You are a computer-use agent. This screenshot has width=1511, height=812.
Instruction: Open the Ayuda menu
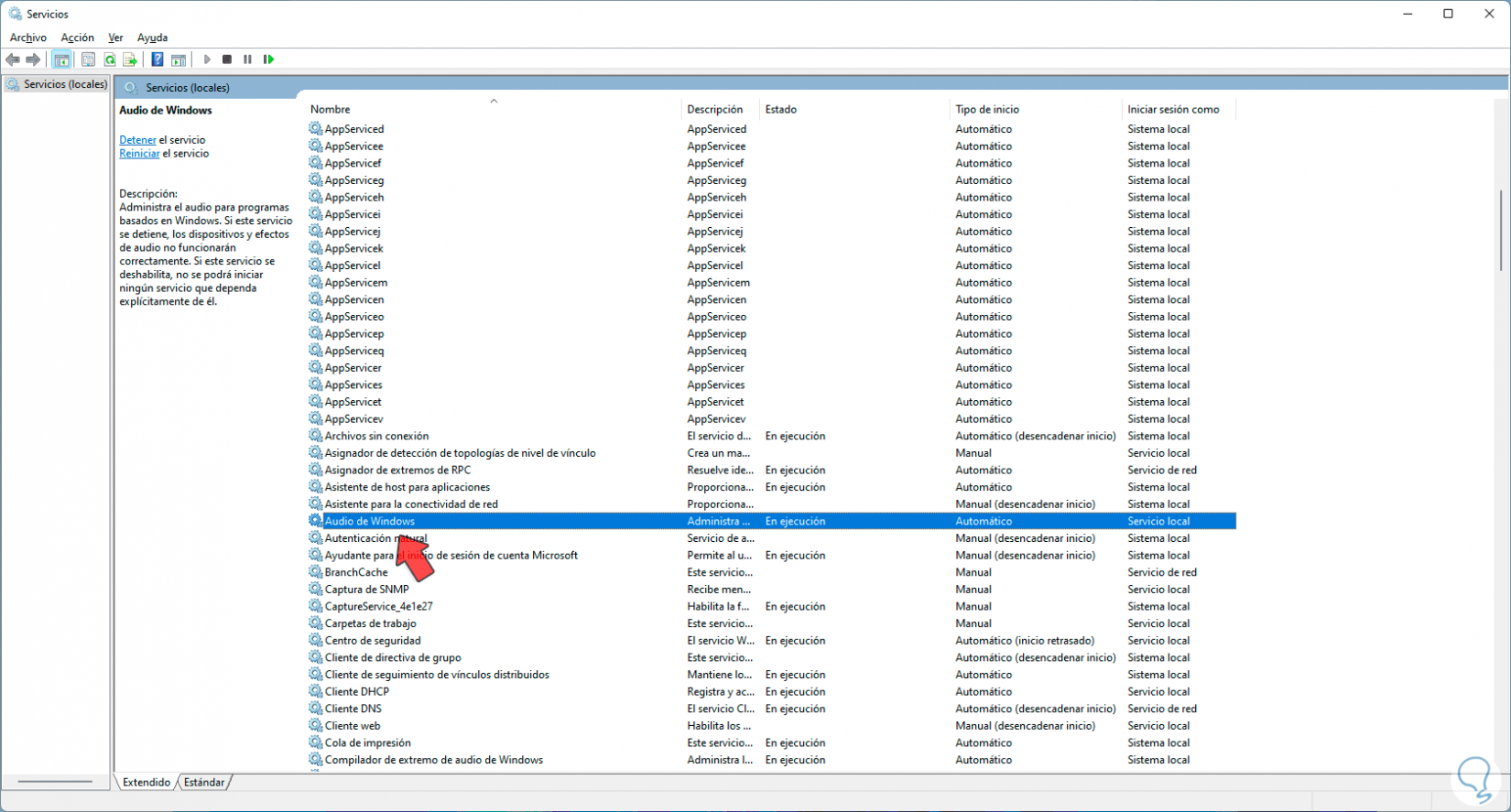pyautogui.click(x=152, y=38)
